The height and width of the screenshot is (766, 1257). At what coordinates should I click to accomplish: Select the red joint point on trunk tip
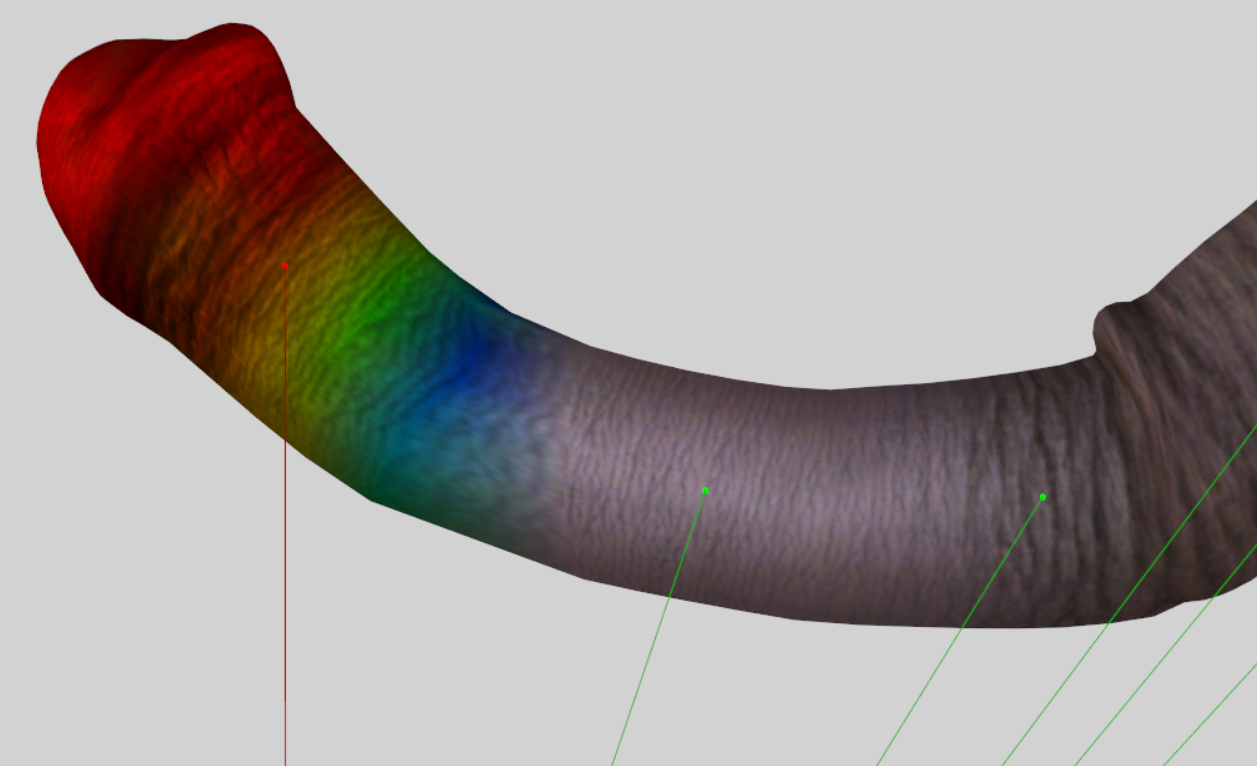[285, 266]
